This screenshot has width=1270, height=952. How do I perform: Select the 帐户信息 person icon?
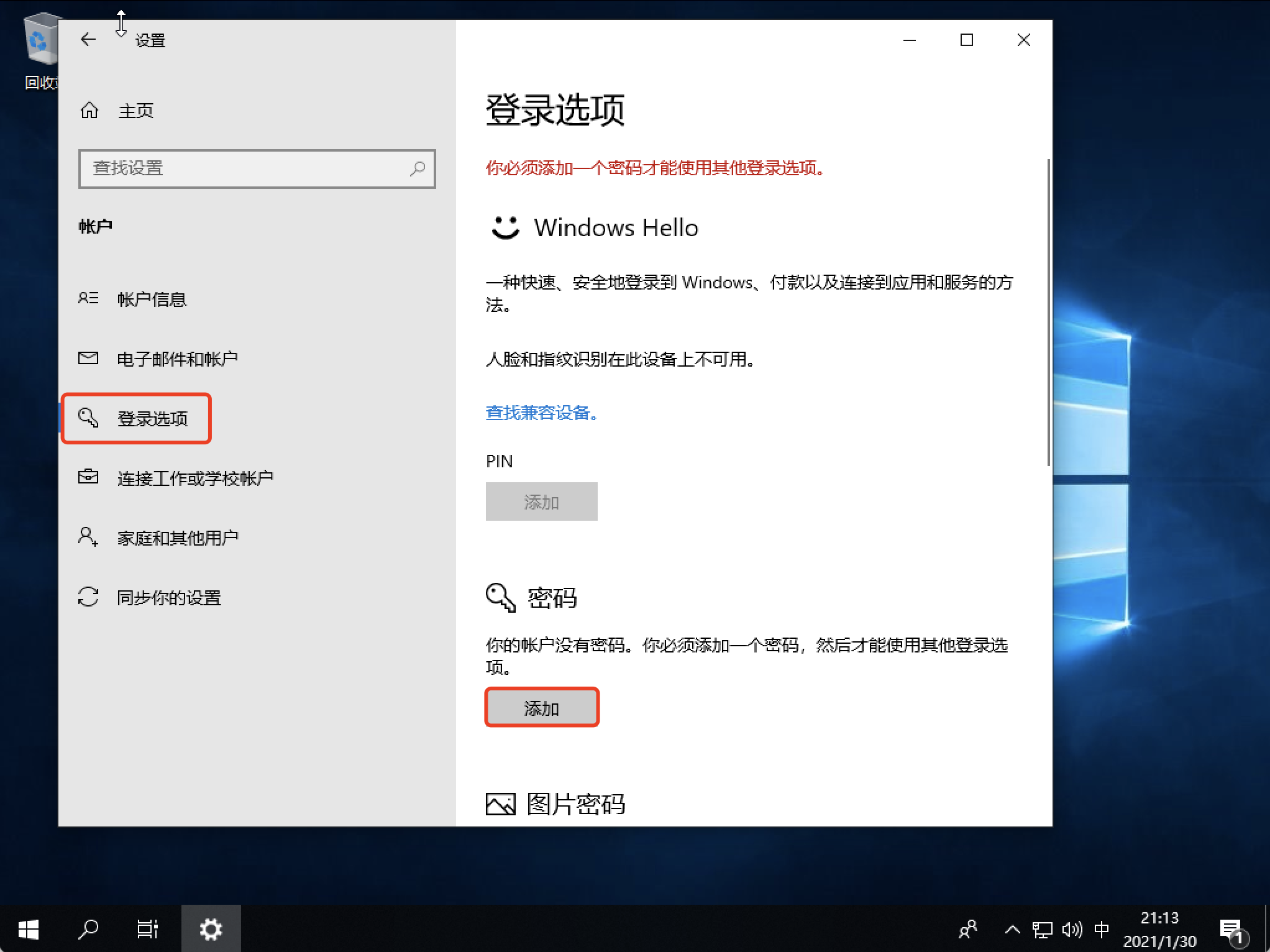(x=88, y=298)
